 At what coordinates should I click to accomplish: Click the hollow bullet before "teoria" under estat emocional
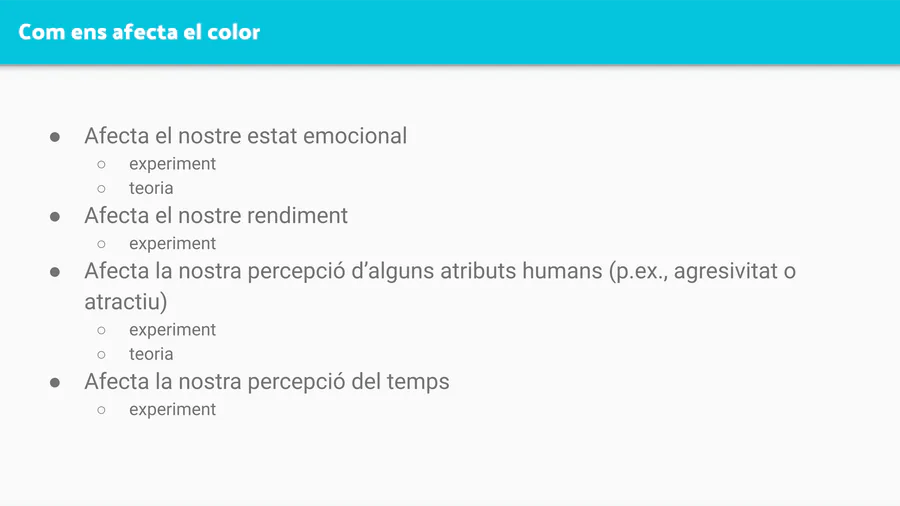tap(101, 188)
